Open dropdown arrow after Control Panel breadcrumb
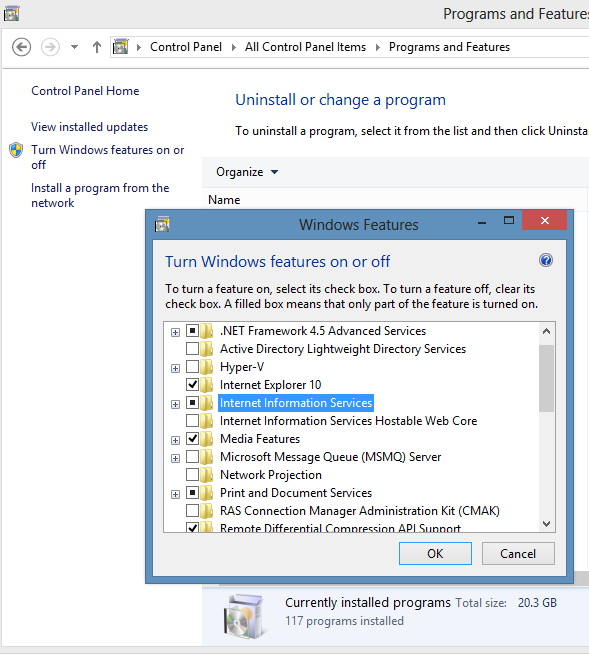The height and width of the screenshot is (655, 589). pyautogui.click(x=234, y=47)
